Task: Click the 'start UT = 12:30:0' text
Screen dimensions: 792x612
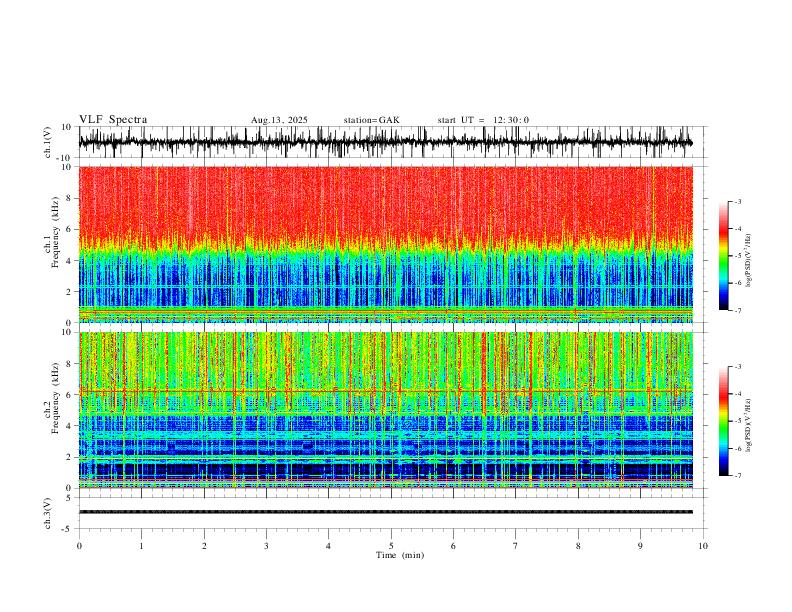Action: tap(483, 120)
